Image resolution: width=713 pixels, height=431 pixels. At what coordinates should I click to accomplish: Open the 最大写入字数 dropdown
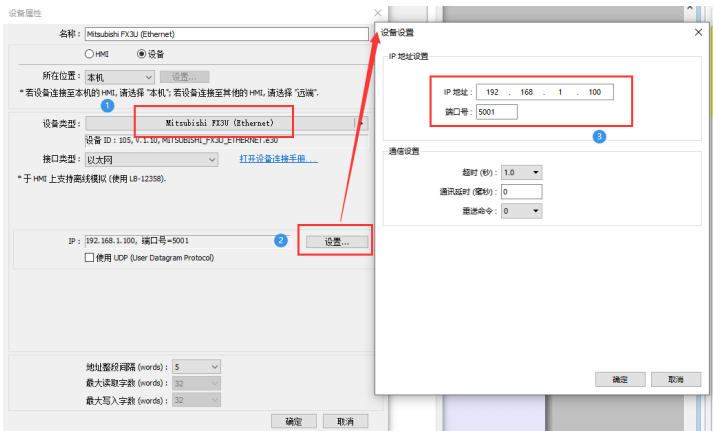pyautogui.click(x=196, y=400)
